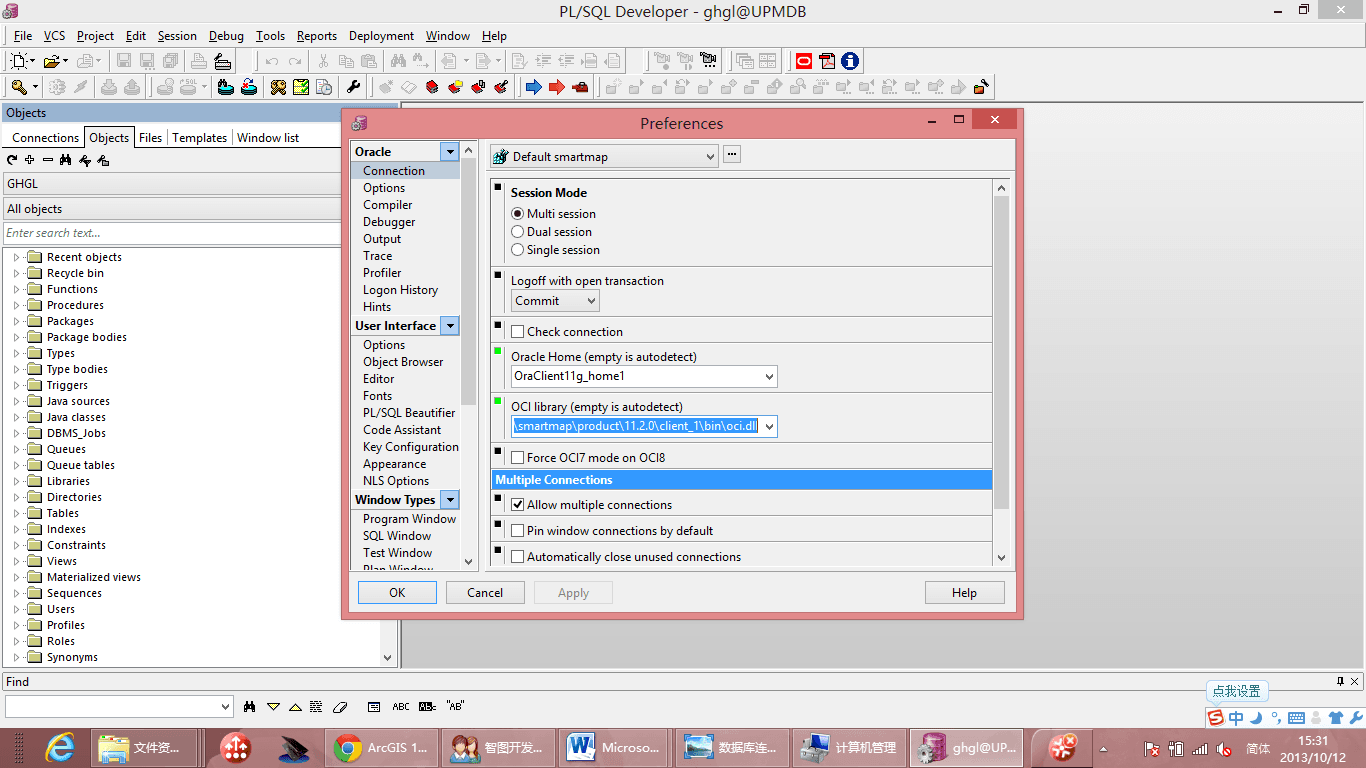Click the typewriter print setup icon
Screen dimensions: 1366x768
click(x=223, y=61)
